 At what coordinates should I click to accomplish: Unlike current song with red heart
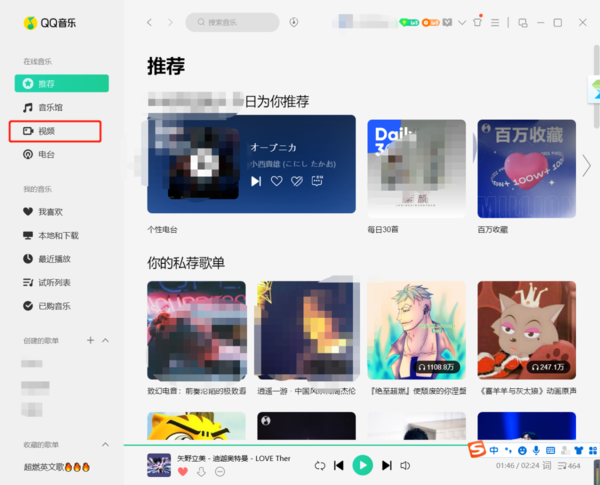click(x=183, y=472)
